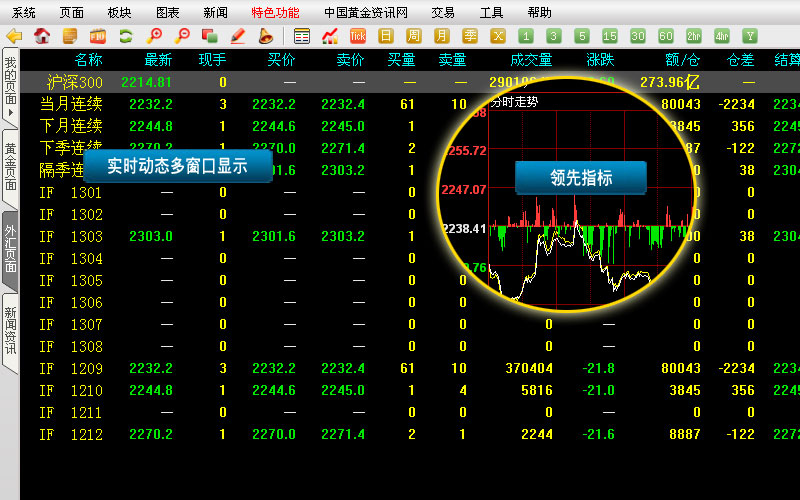800x500 pixels.
Task: Select the 60-minute period button
Action: point(666,36)
